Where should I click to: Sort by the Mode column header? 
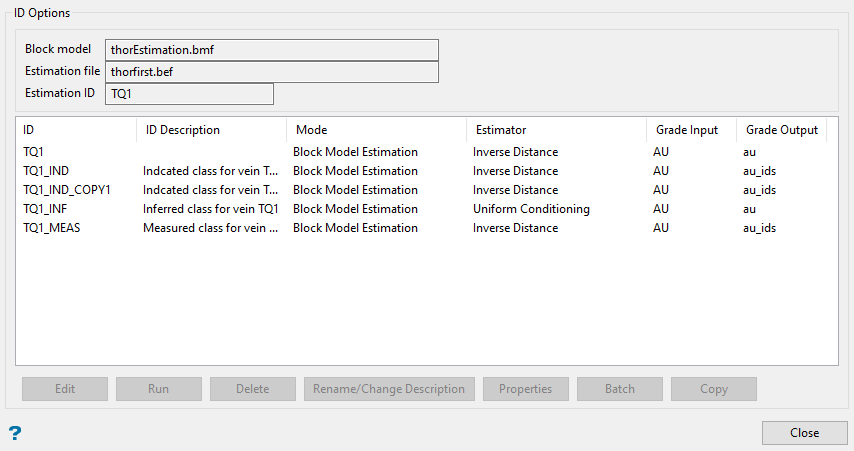[376, 130]
